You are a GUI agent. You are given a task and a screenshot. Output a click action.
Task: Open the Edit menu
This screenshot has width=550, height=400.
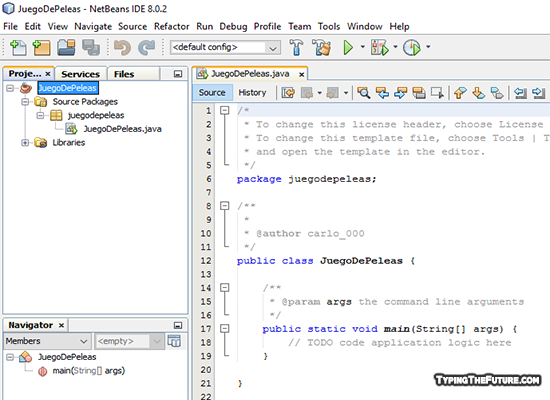[33, 27]
